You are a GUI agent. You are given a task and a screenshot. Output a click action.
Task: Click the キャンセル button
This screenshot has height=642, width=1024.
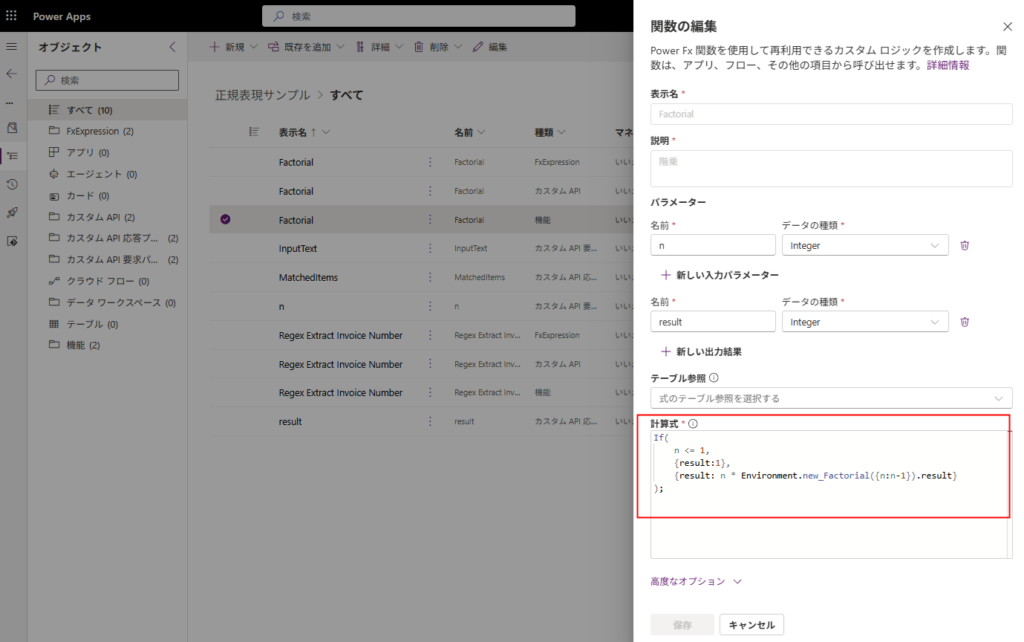point(751,625)
